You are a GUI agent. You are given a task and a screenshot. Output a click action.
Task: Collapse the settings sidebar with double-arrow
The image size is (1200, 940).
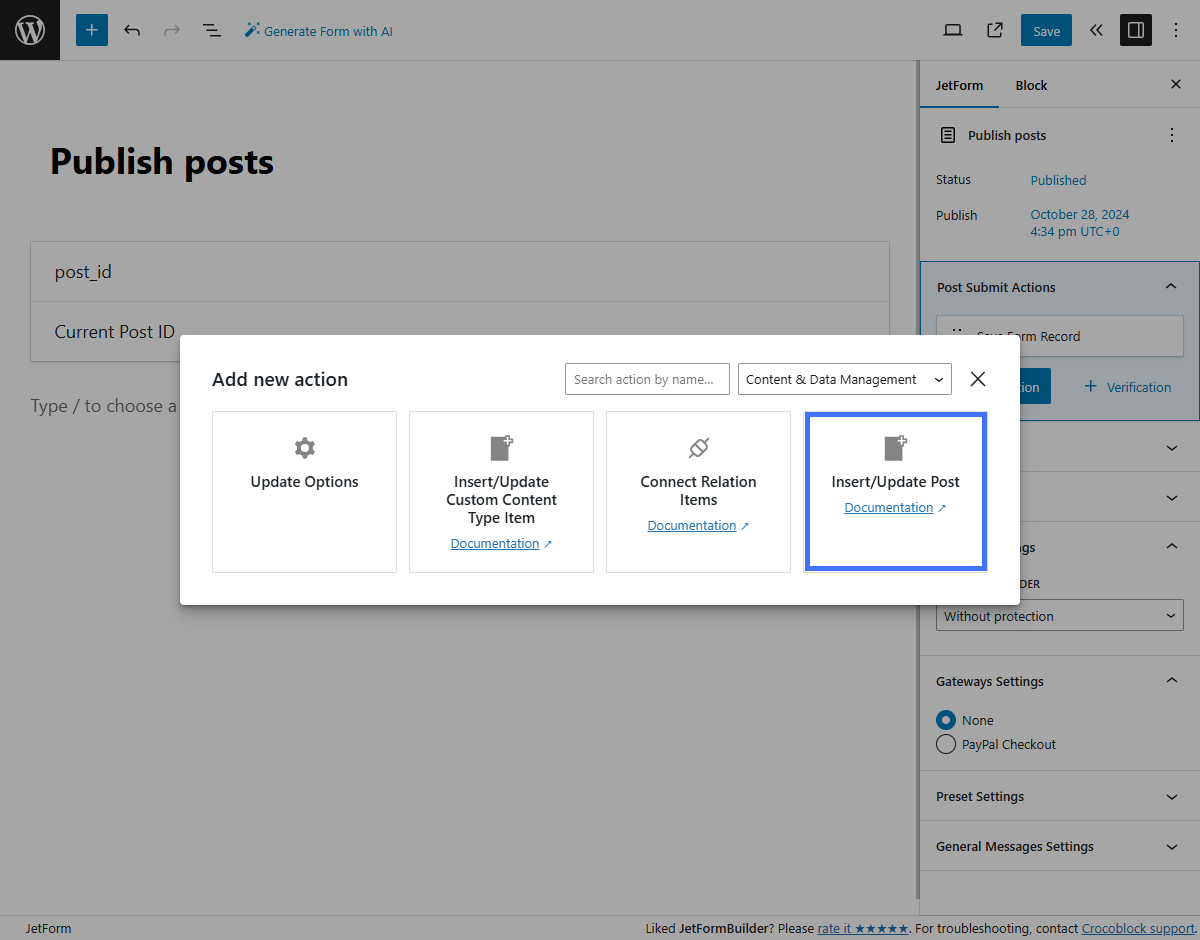(1096, 30)
